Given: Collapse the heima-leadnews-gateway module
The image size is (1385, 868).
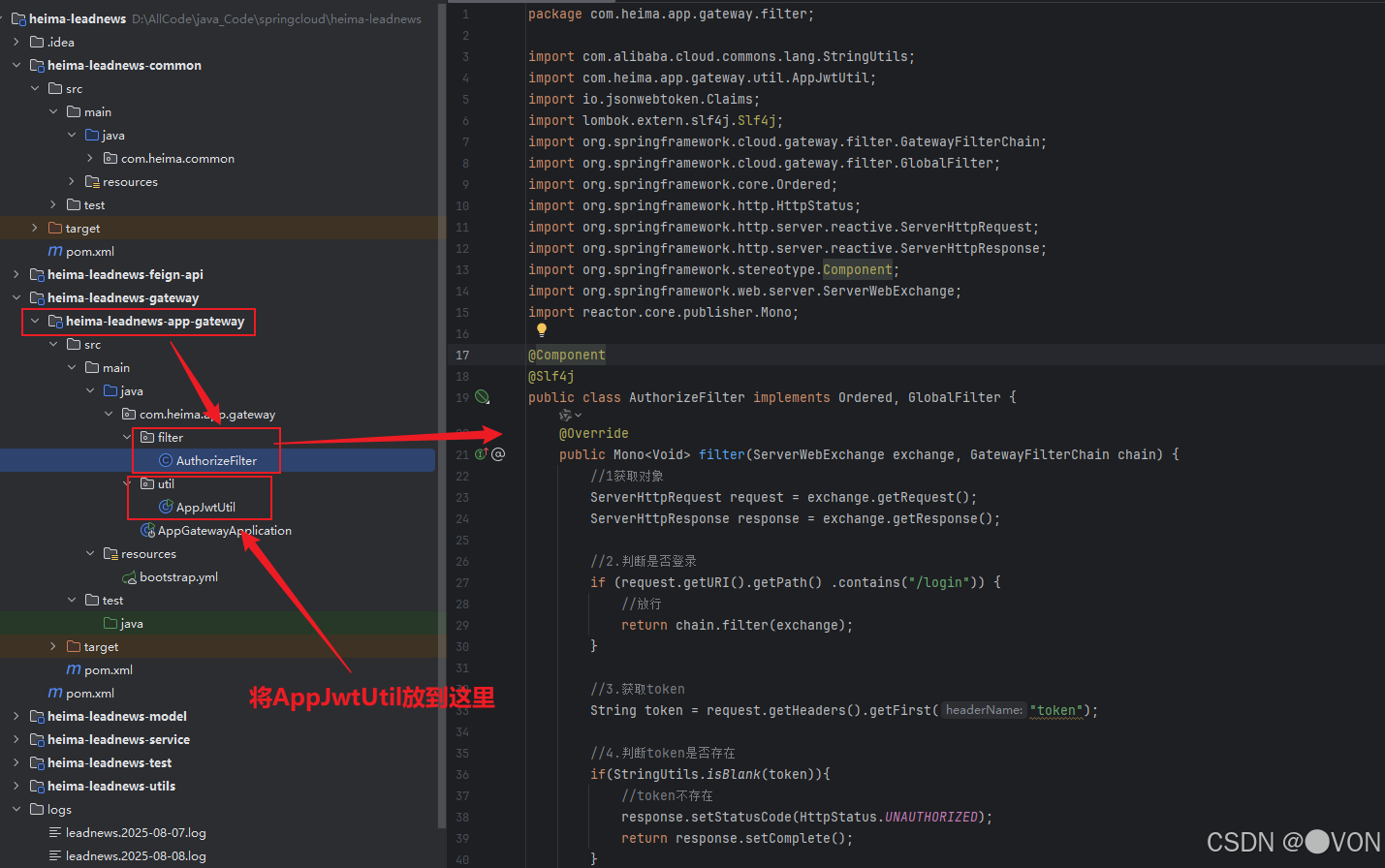Looking at the screenshot, I should (x=16, y=298).
